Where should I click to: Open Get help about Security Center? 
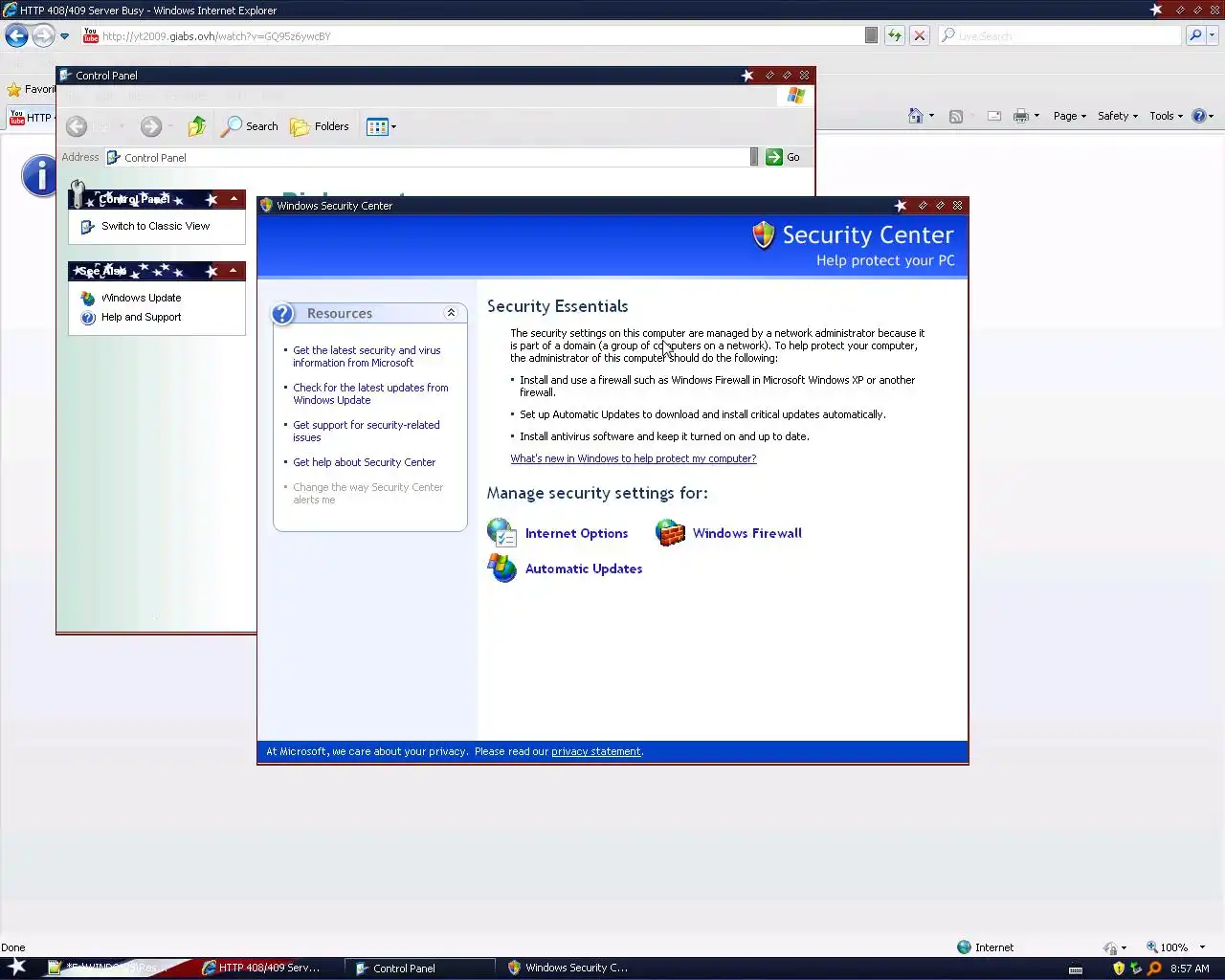364,462
